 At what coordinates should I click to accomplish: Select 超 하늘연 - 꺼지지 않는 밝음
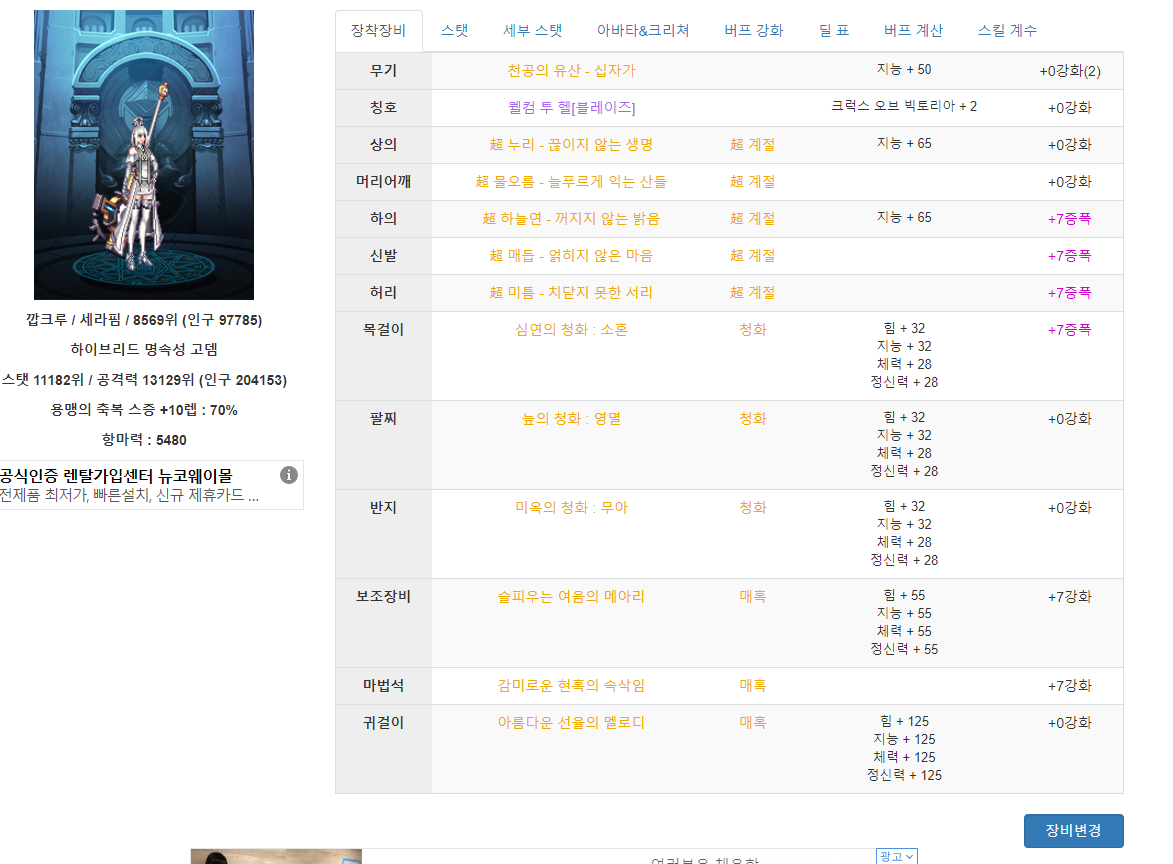point(571,218)
